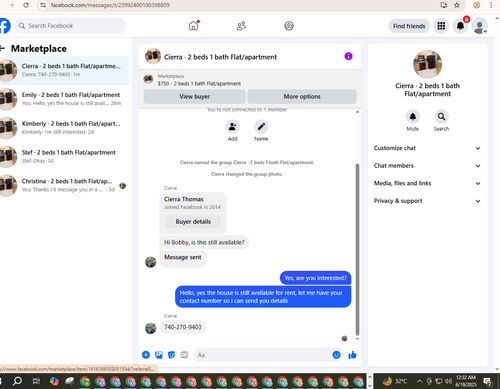500x389 pixels.
Task: Attach a photo using image icon
Action: tap(159, 355)
